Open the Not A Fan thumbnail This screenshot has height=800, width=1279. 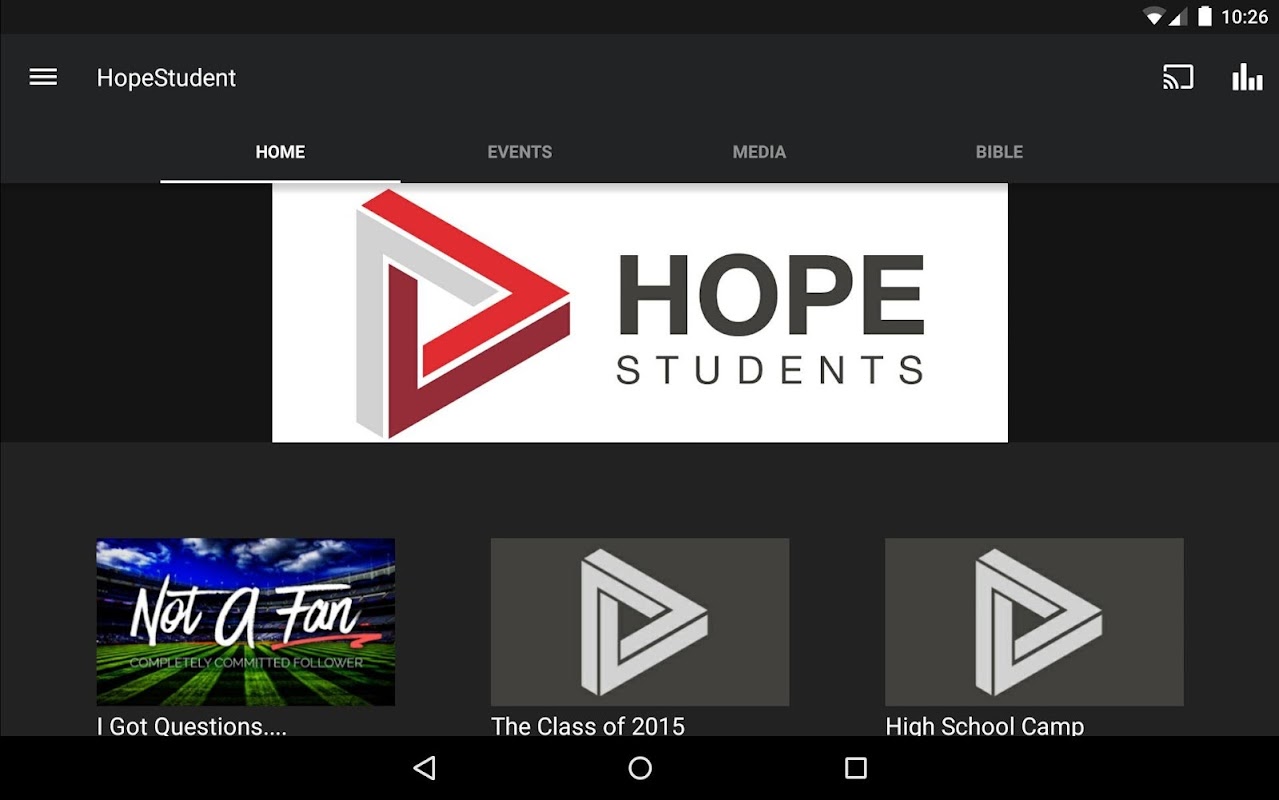coord(246,622)
